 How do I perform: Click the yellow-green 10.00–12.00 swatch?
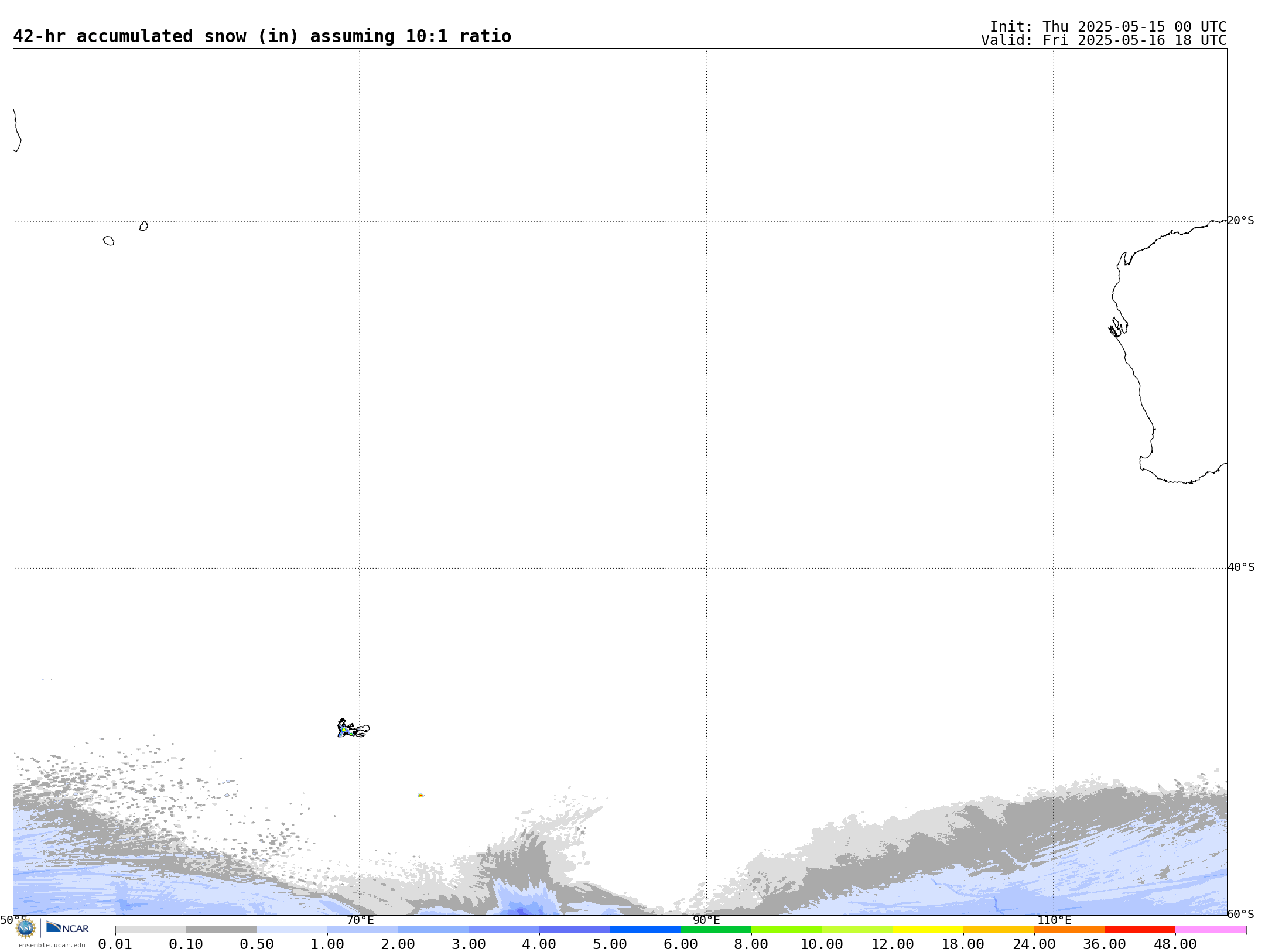coord(857,930)
